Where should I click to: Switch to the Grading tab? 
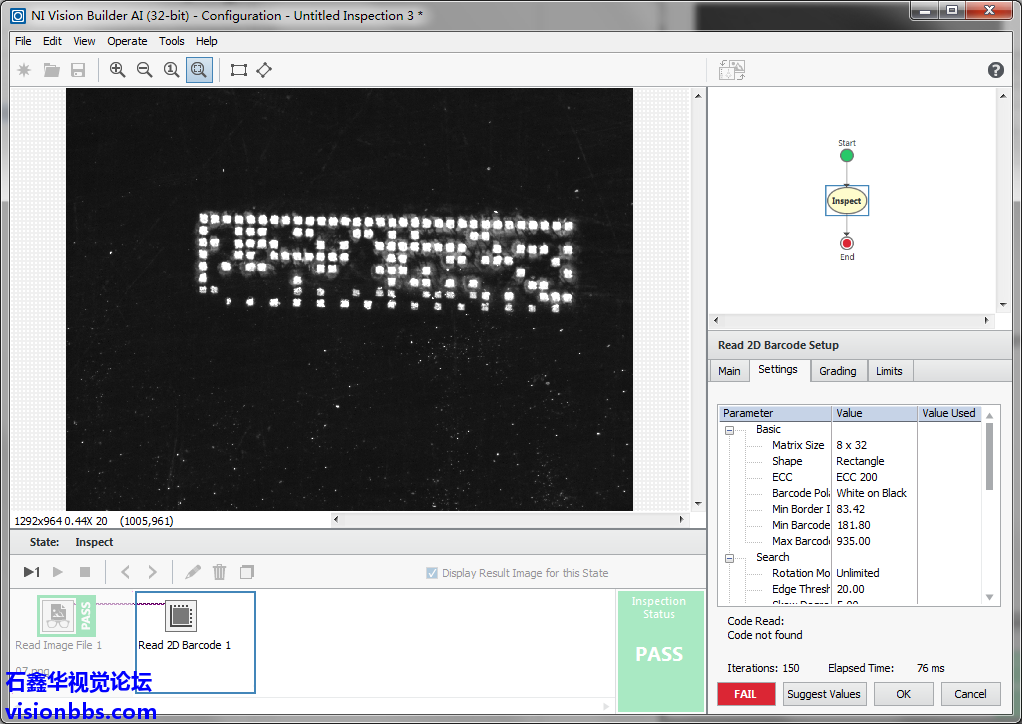(x=837, y=371)
